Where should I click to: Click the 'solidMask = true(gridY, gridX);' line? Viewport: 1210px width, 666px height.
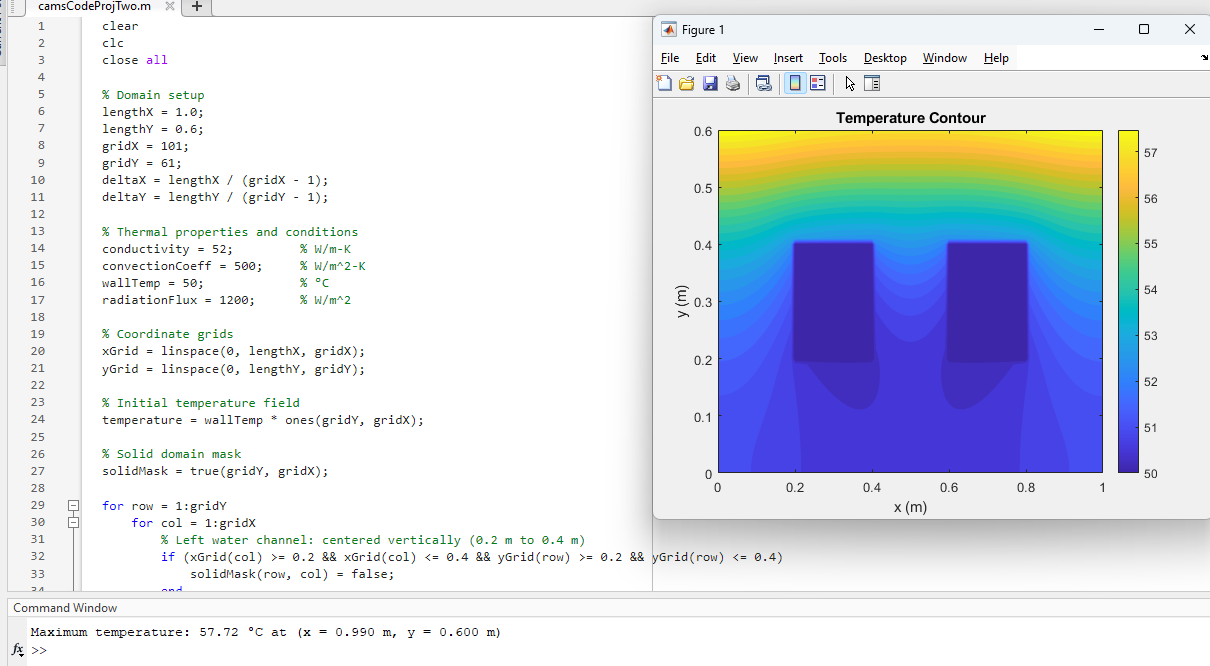tap(215, 471)
